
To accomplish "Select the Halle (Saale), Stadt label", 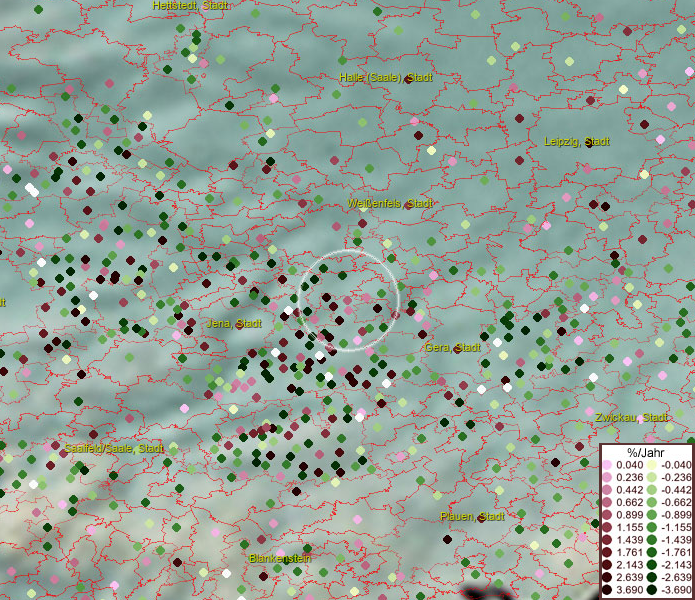I will click(x=386, y=78).
